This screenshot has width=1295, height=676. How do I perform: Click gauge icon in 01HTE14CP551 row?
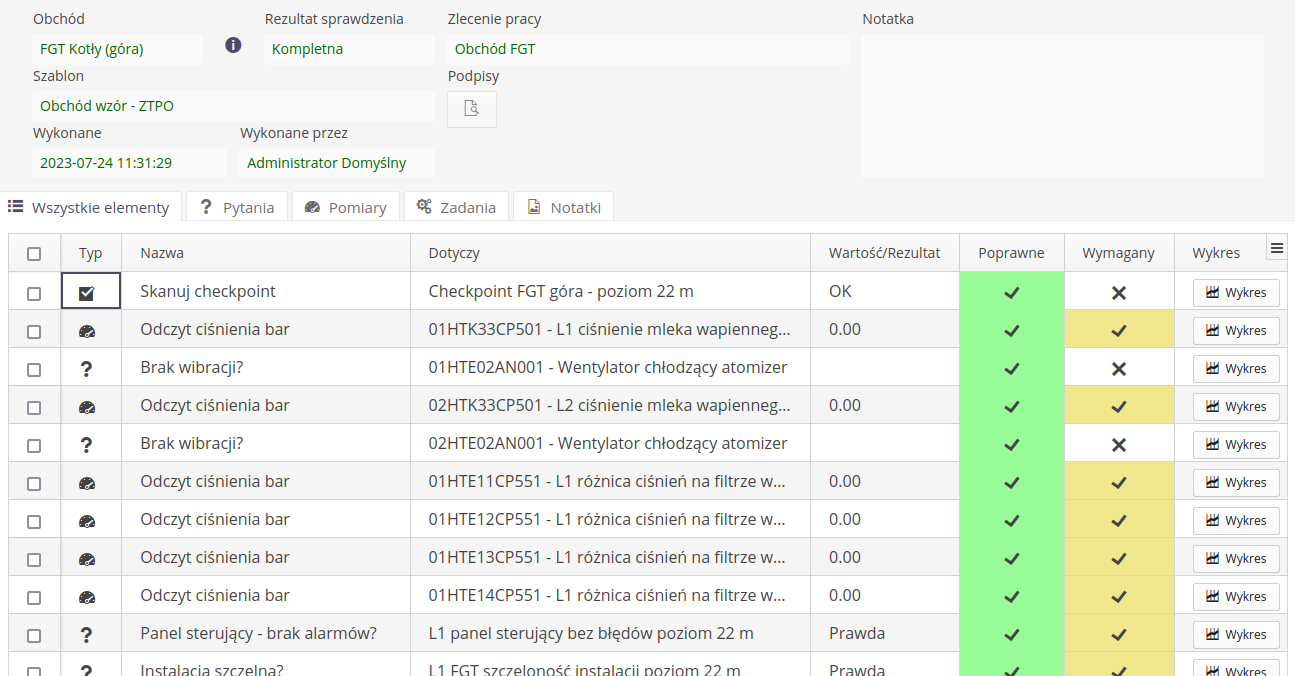coord(87,597)
